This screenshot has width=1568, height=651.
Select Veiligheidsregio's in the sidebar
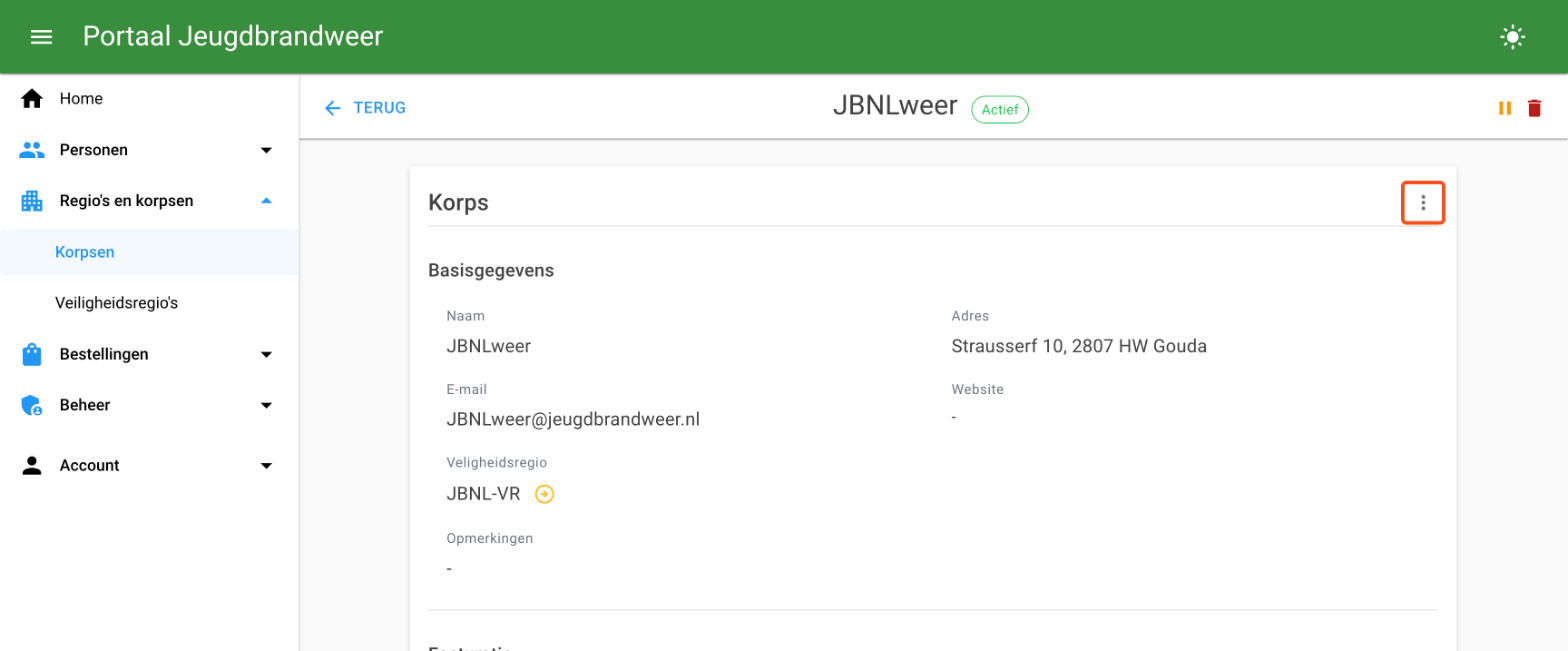150,302
